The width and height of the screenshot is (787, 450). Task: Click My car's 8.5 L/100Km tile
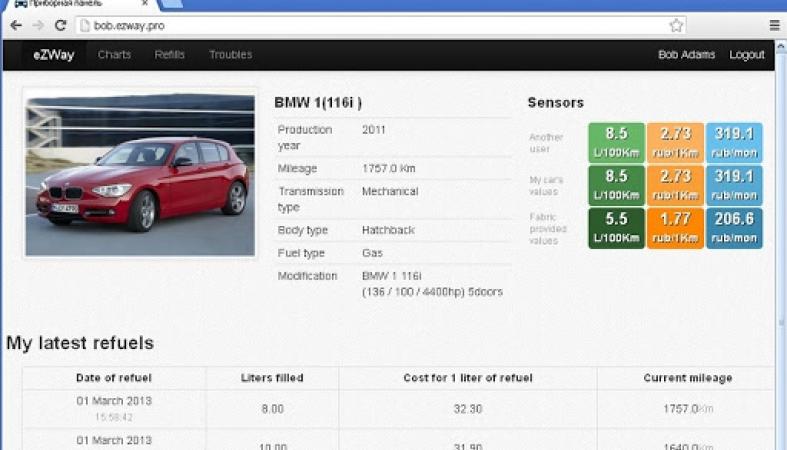click(x=616, y=185)
